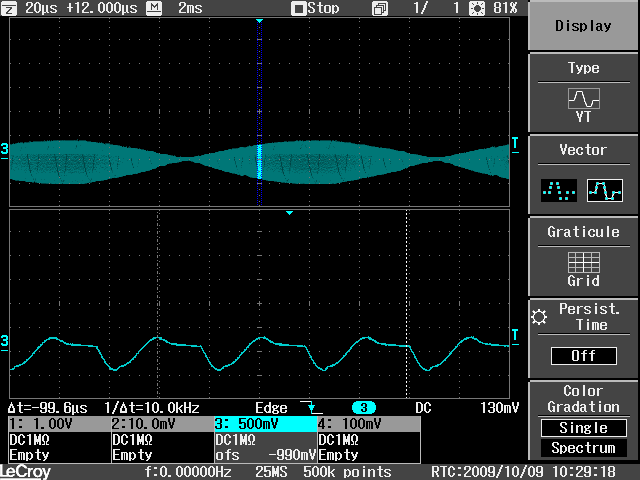
Task: Click the blue zoom box in upper trace
Action: (x=259, y=113)
